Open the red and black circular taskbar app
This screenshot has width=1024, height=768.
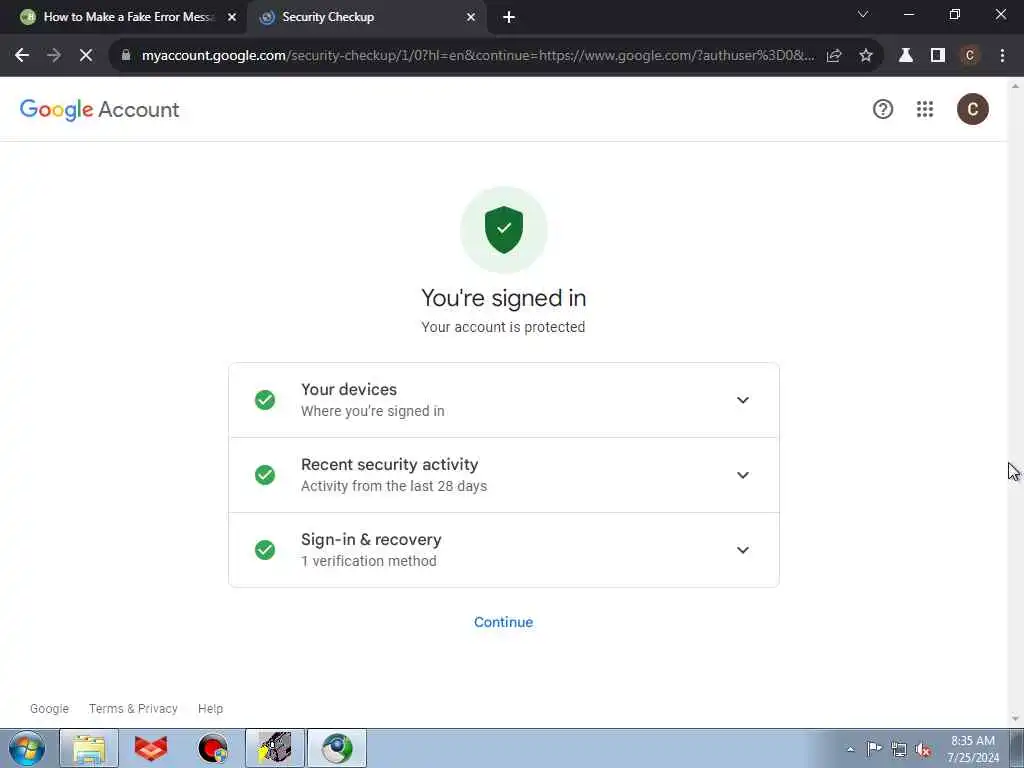pyautogui.click(x=213, y=748)
